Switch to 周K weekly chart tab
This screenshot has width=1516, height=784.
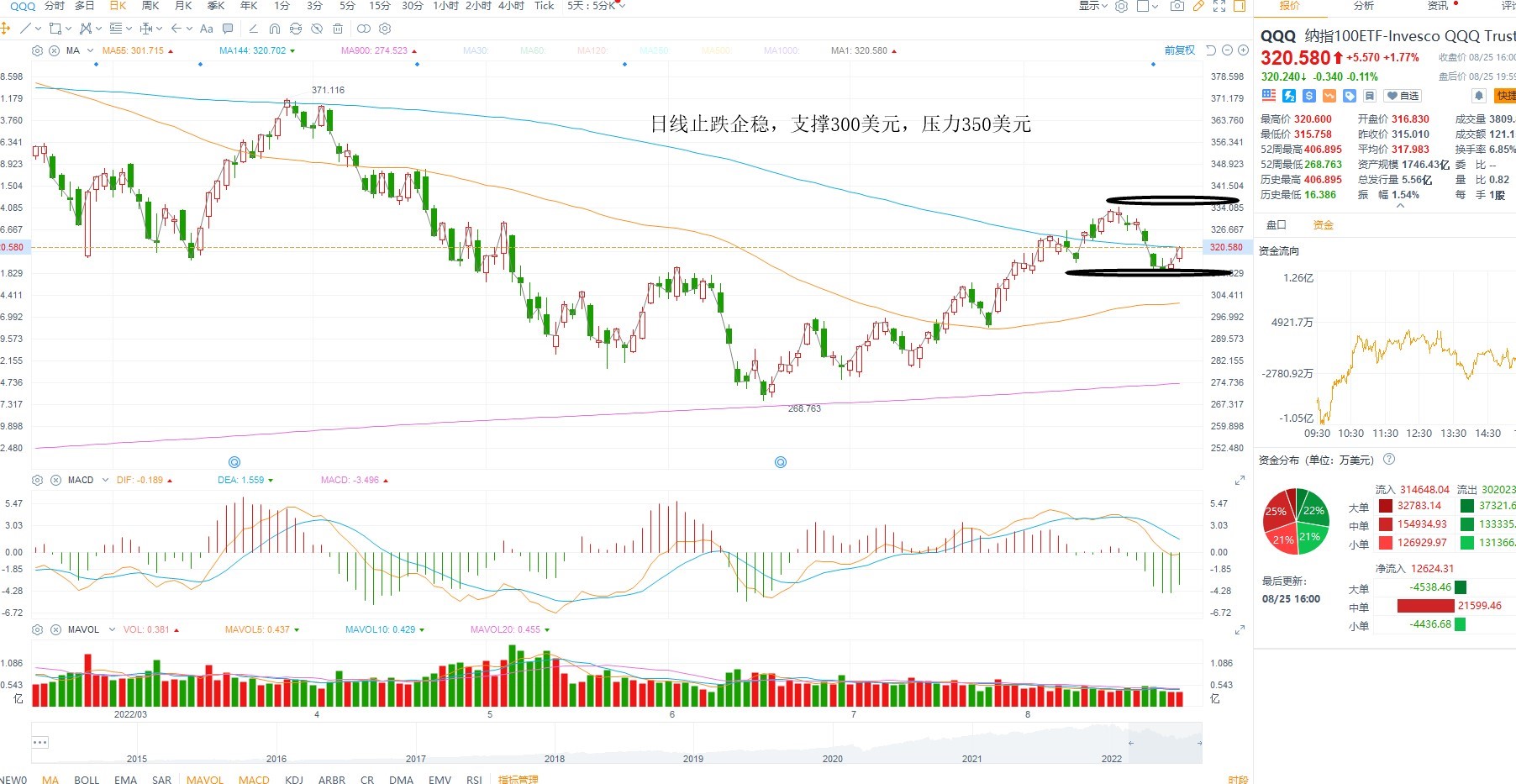[150, 6]
